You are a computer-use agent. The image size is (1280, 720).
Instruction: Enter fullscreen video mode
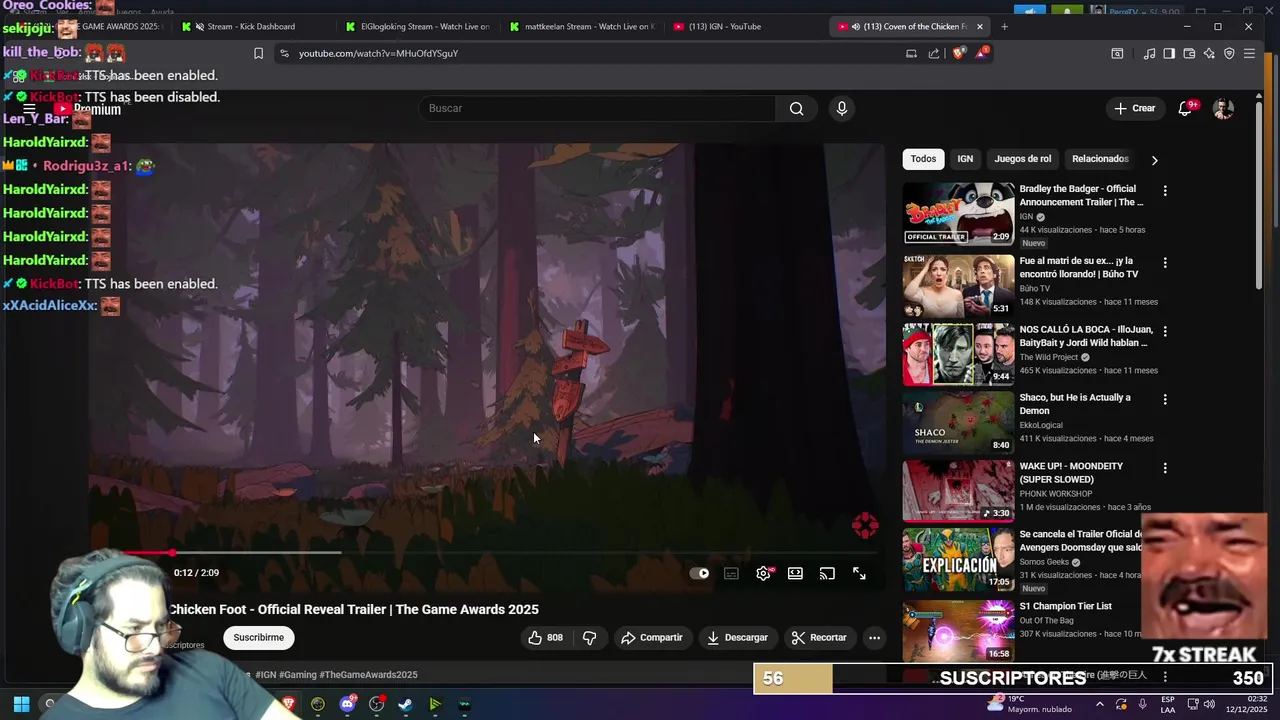click(x=859, y=573)
